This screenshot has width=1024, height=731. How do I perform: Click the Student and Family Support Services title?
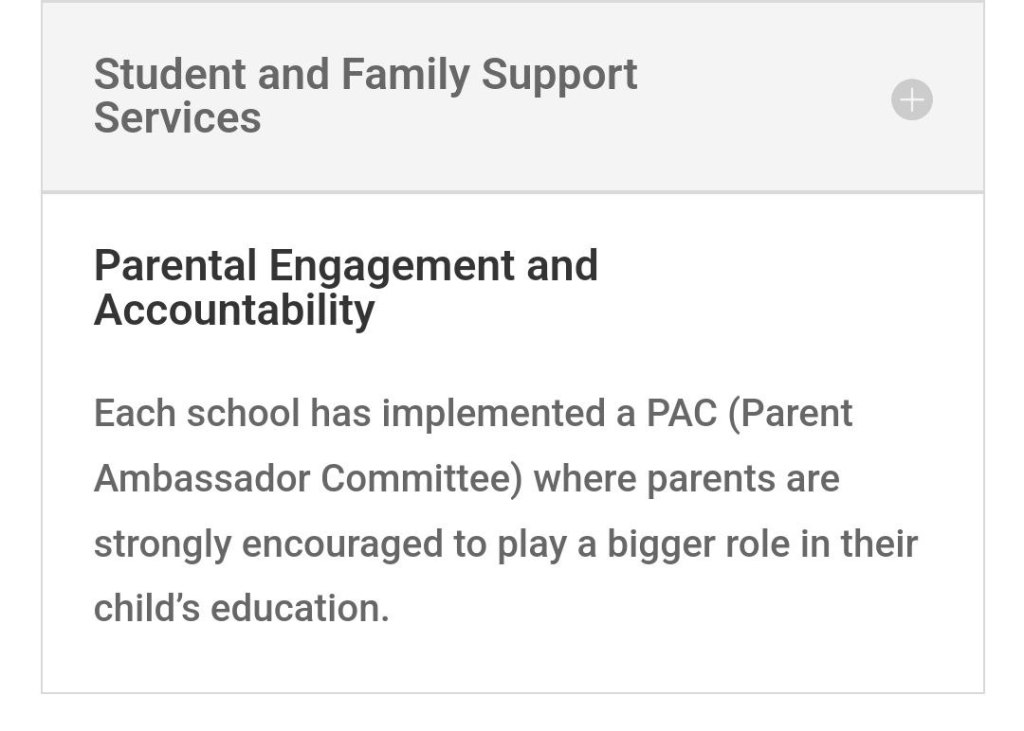(x=365, y=96)
